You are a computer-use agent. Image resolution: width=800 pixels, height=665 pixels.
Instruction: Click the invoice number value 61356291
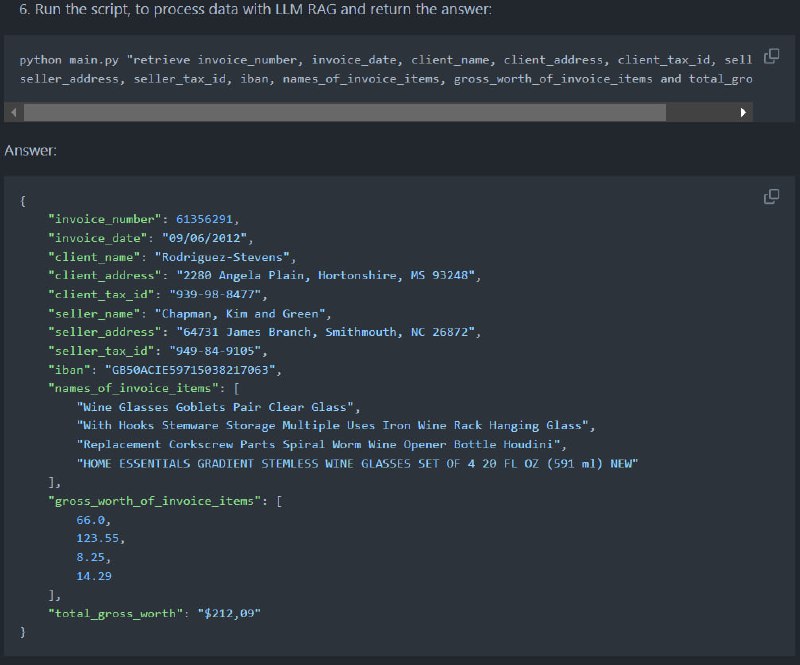coord(204,219)
